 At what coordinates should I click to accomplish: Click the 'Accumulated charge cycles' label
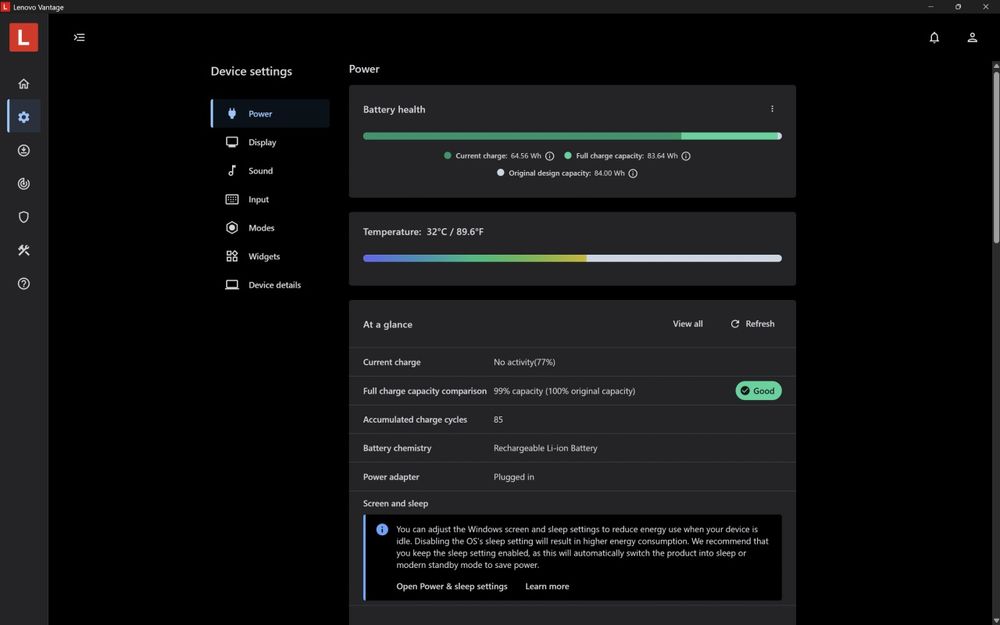click(415, 420)
